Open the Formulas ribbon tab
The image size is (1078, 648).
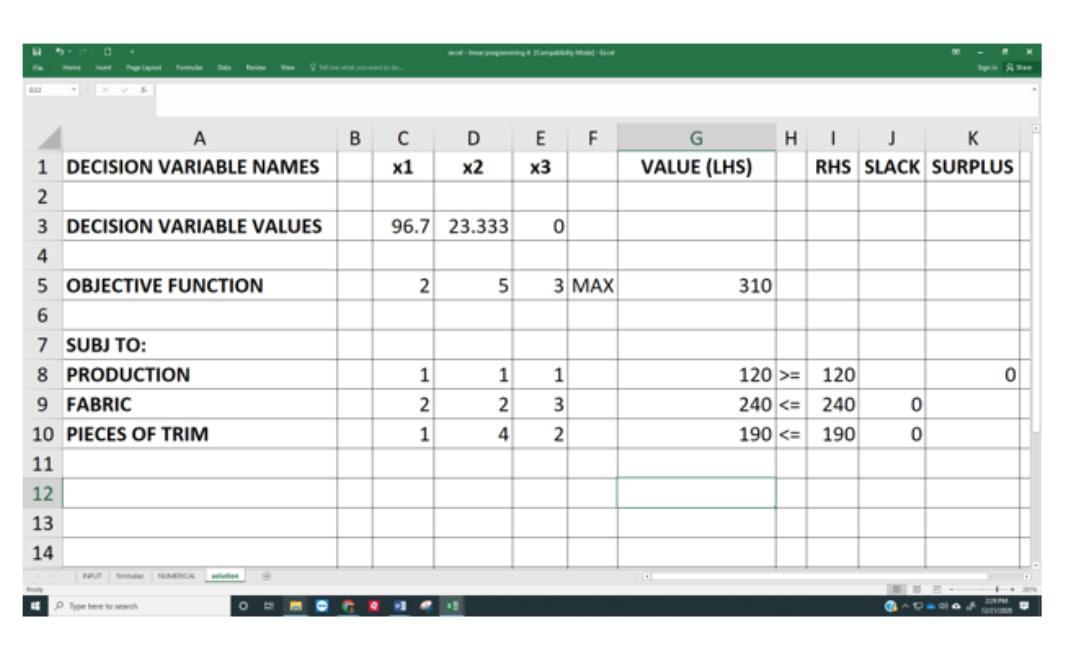(189, 67)
